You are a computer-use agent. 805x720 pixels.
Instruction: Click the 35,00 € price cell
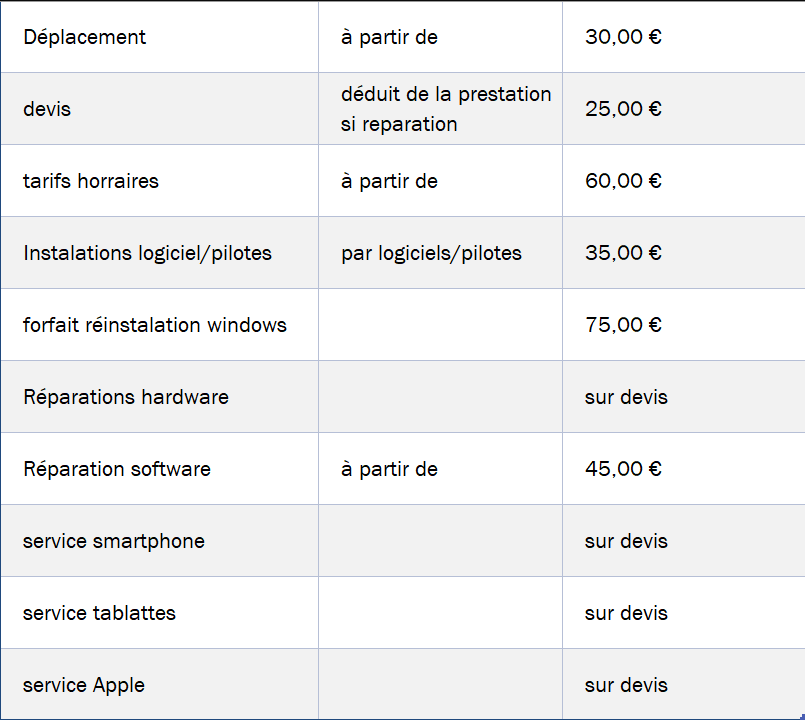coord(684,253)
